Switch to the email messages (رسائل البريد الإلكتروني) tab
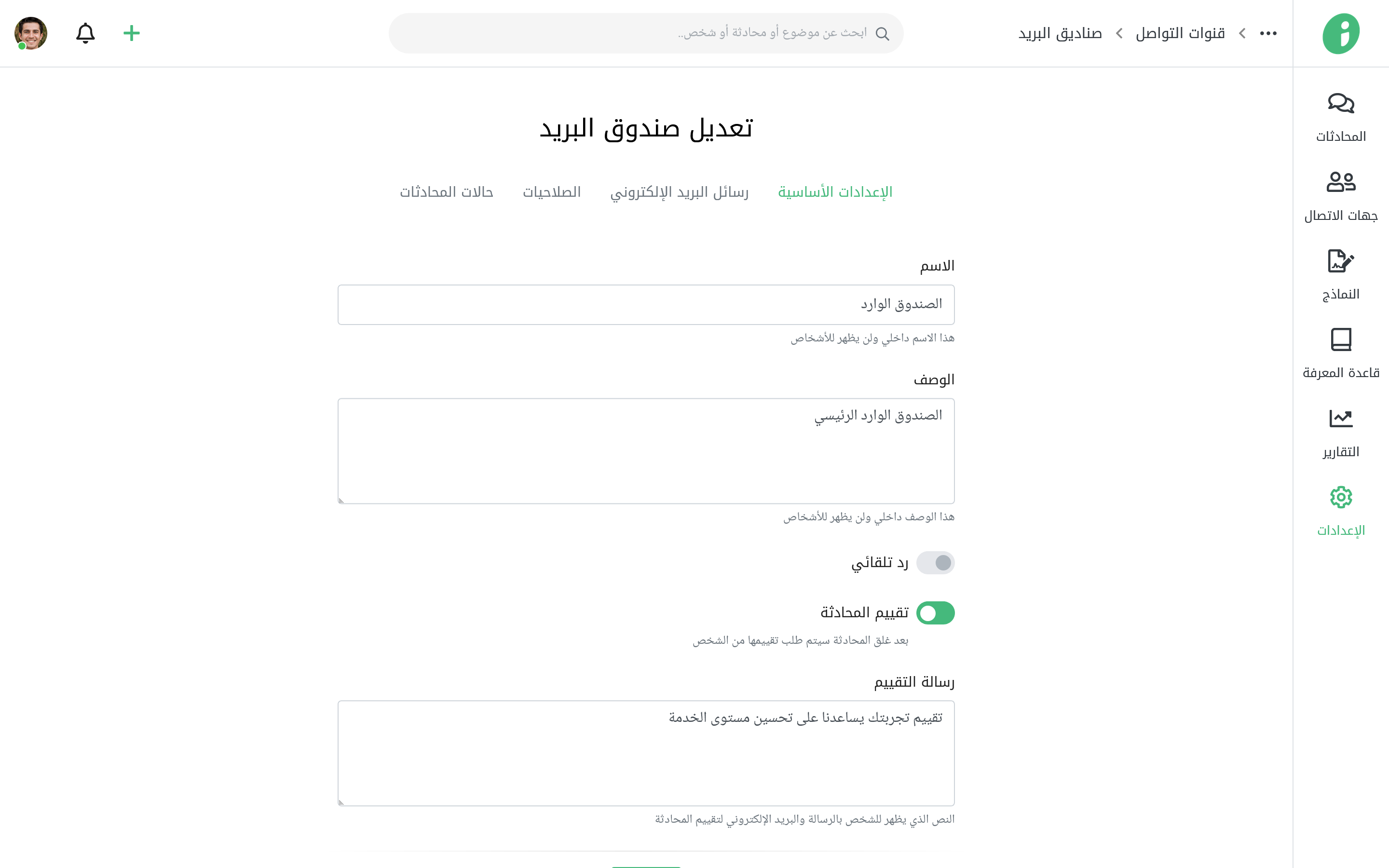 [x=679, y=192]
